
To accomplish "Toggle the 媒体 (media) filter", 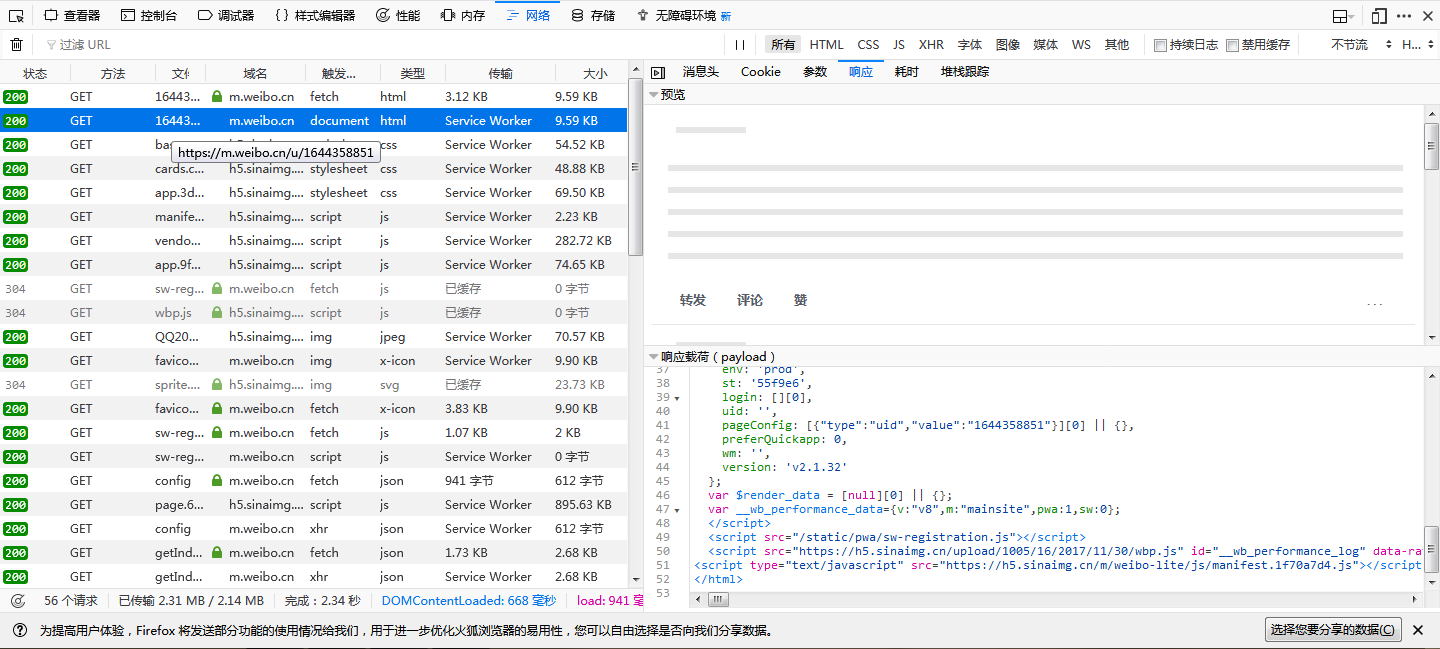I will click(x=1046, y=44).
